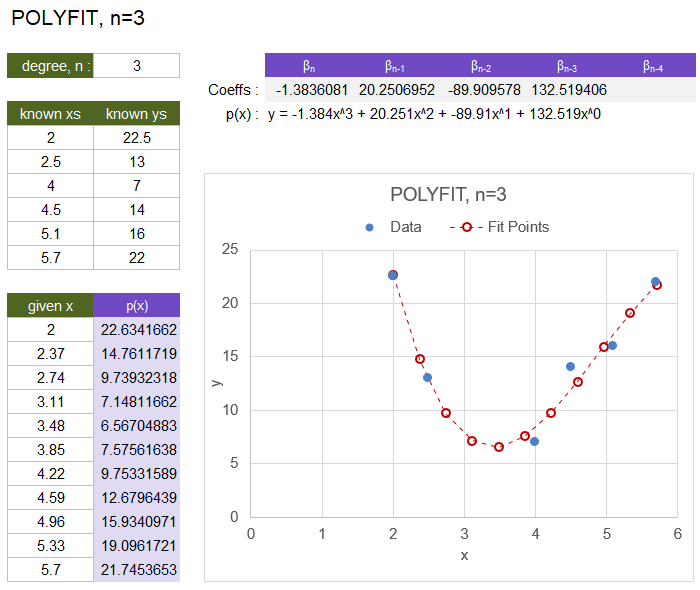Screen dimensions: 700x590
Task: Click the known ys cell 16
Action: coord(137,234)
